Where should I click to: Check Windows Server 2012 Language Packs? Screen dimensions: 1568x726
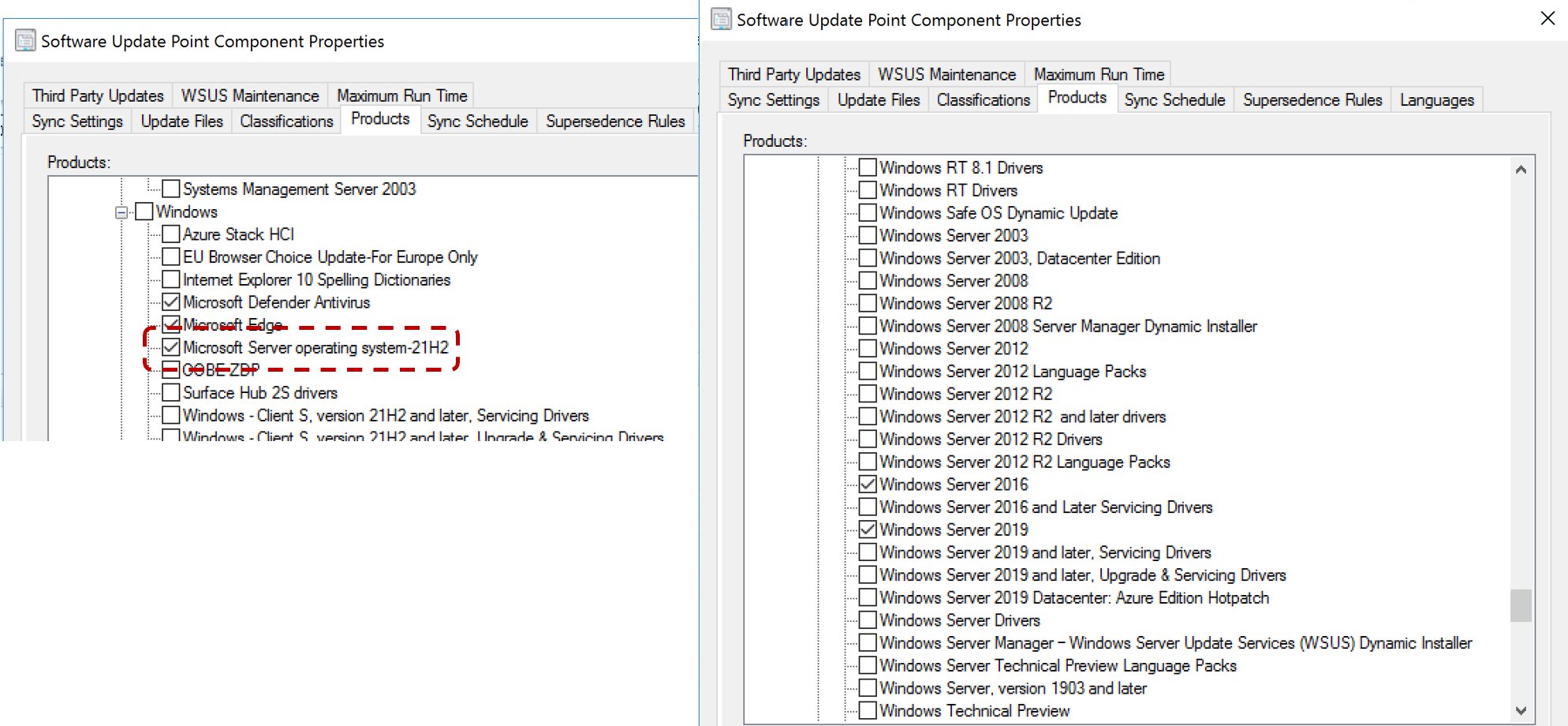click(x=868, y=371)
